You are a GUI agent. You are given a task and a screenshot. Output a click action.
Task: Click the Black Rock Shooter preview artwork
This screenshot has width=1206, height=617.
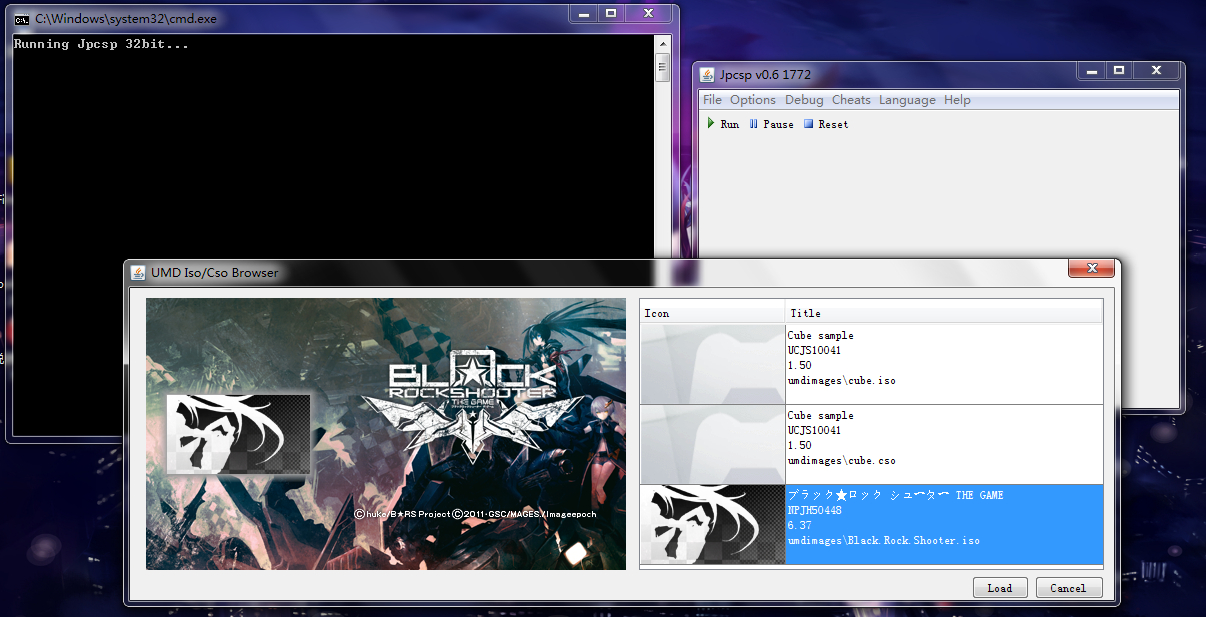point(386,434)
